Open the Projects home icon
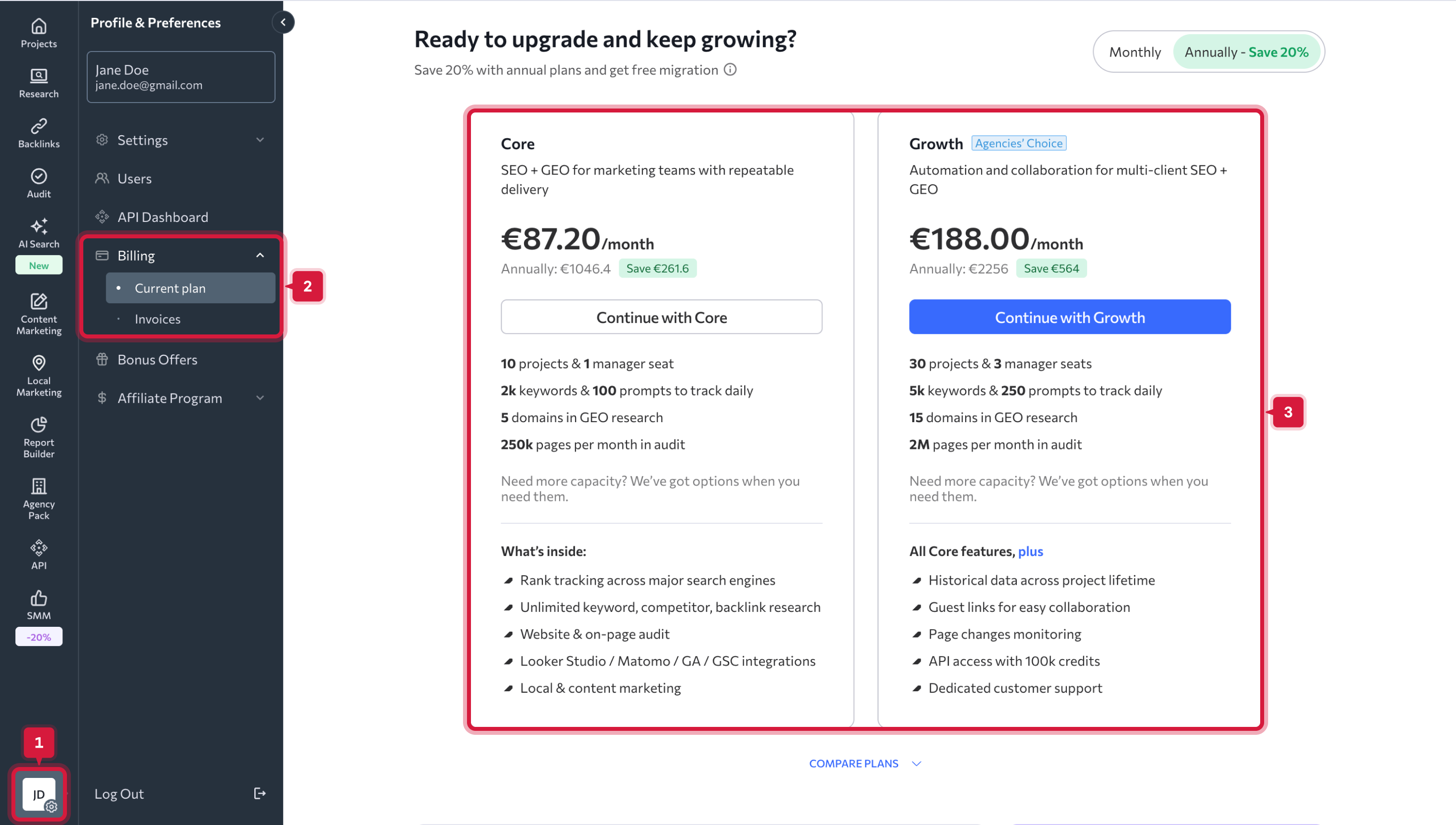The height and width of the screenshot is (825, 1456). tap(39, 27)
